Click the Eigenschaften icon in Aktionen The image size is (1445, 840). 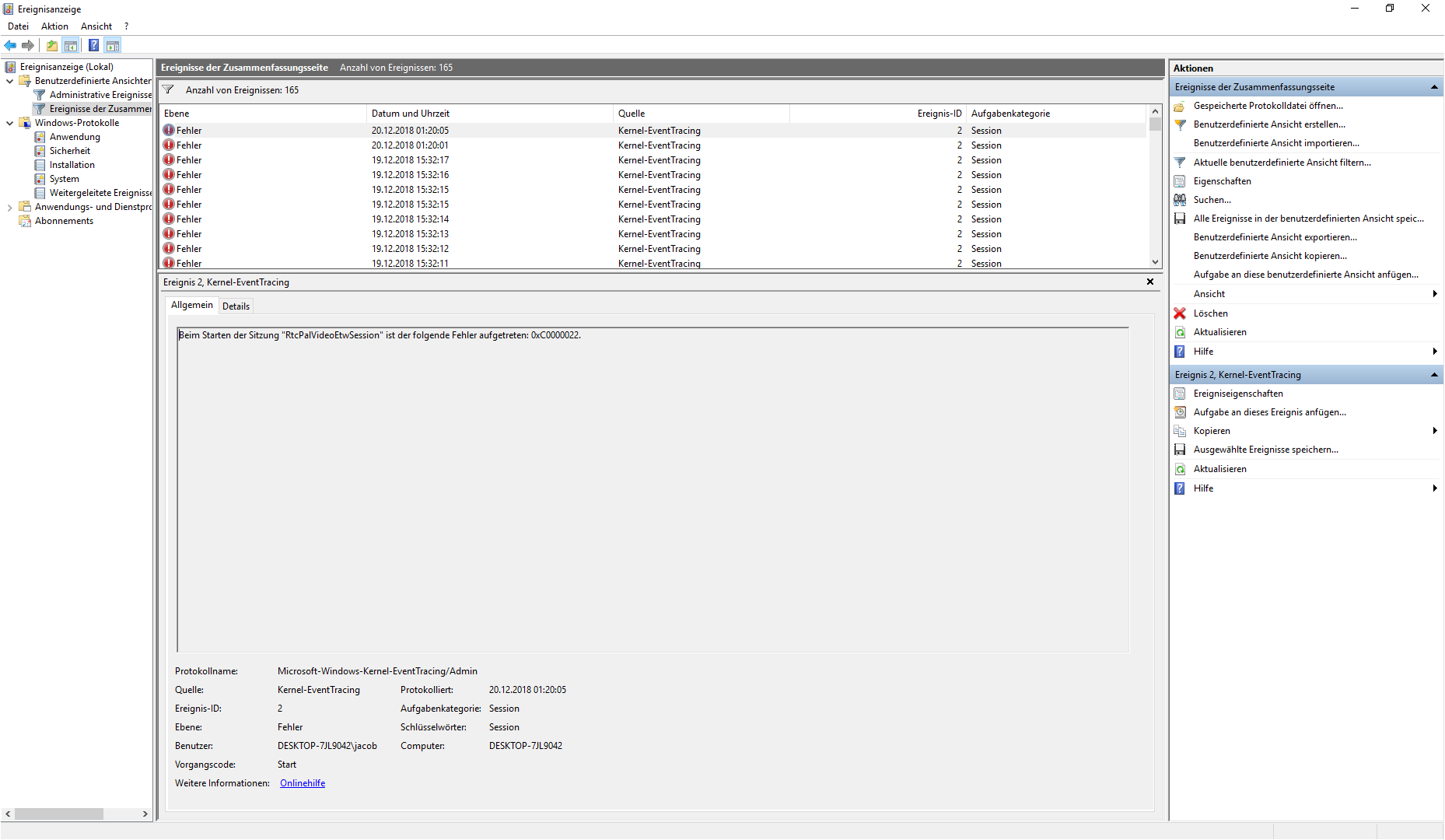(1180, 181)
